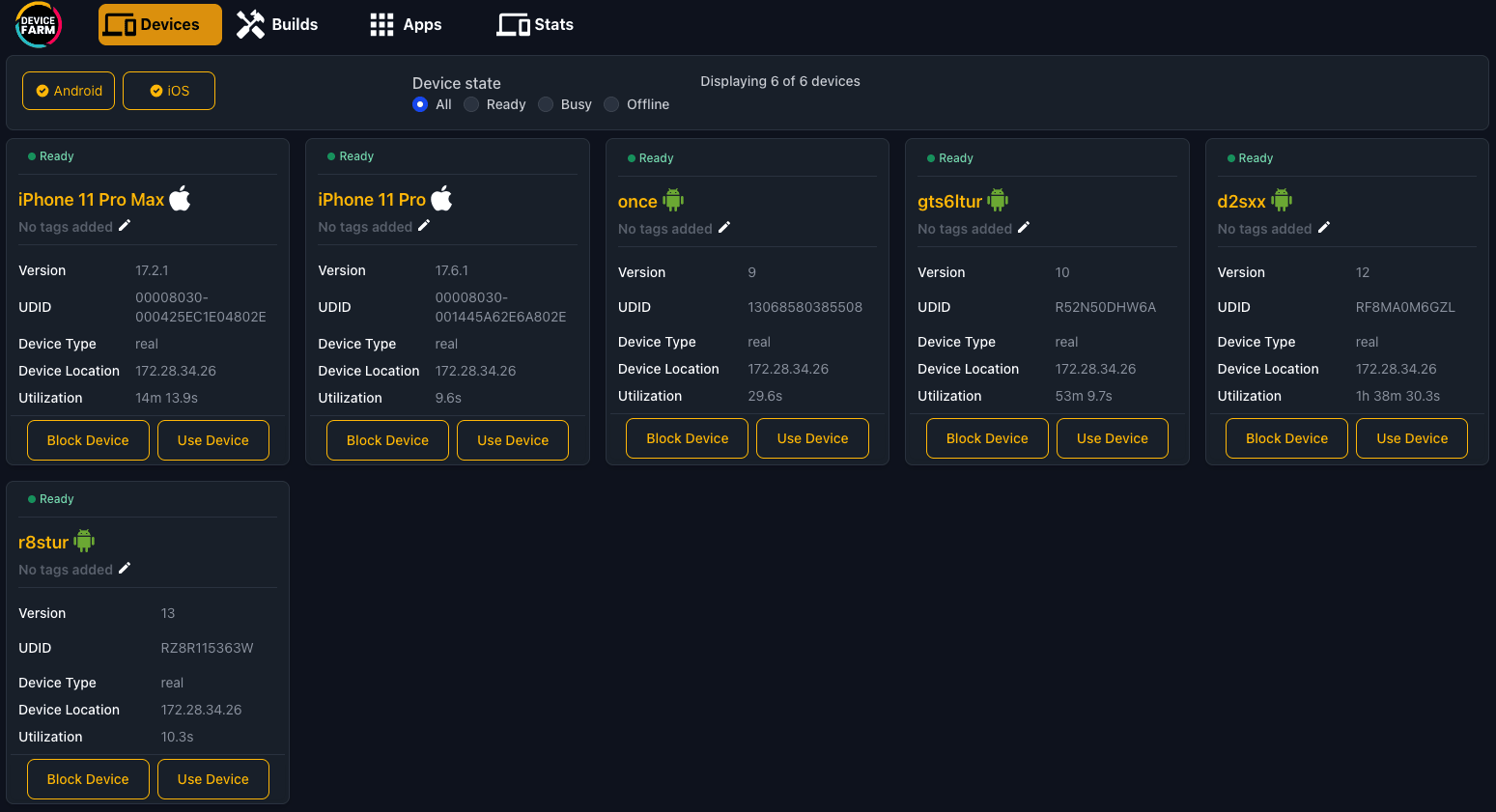The image size is (1496, 812).
Task: Edit tags pencil for d2sxx device
Action: 1324,228
